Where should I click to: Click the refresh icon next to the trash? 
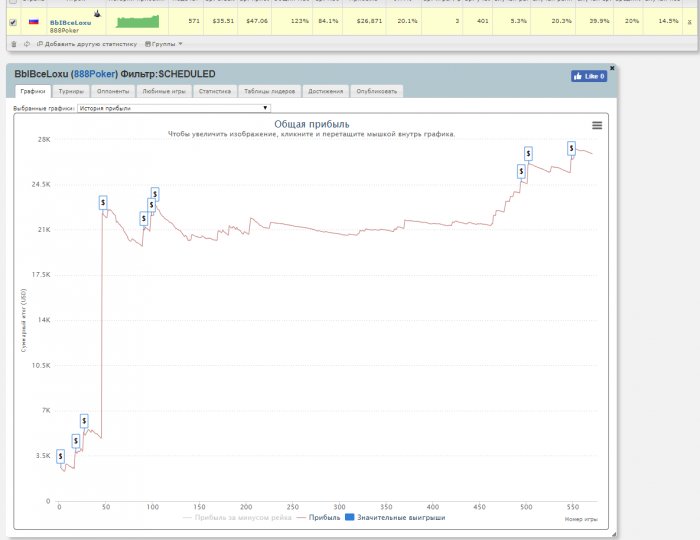26,44
